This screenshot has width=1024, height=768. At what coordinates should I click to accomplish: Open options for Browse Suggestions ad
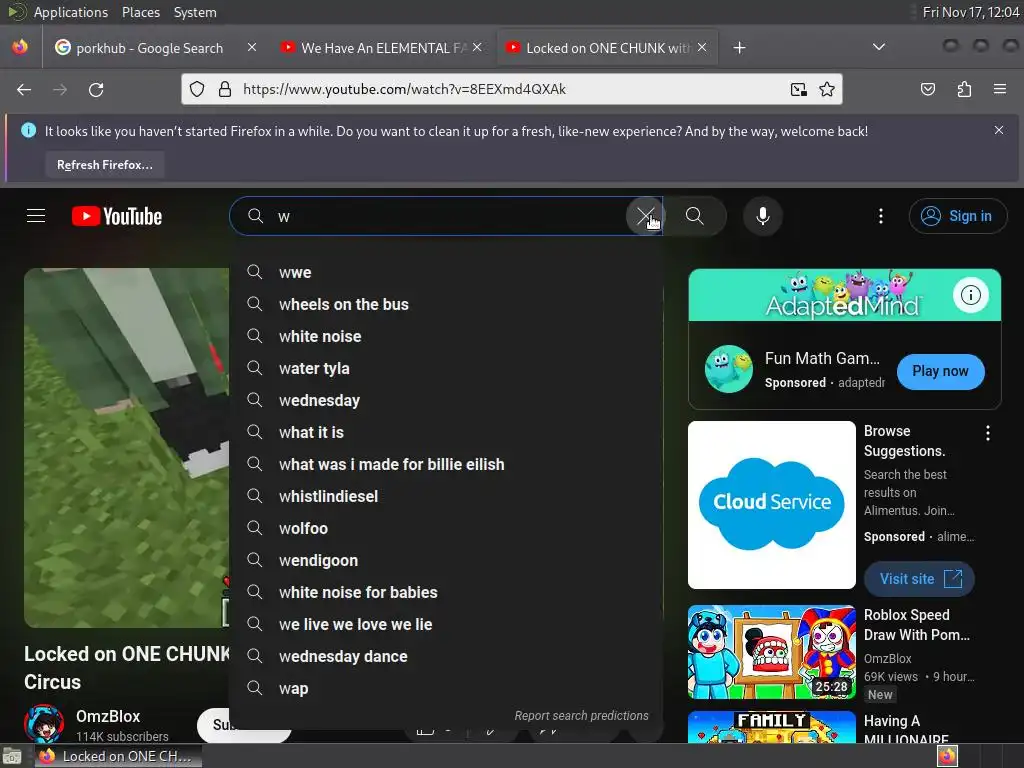(x=987, y=433)
